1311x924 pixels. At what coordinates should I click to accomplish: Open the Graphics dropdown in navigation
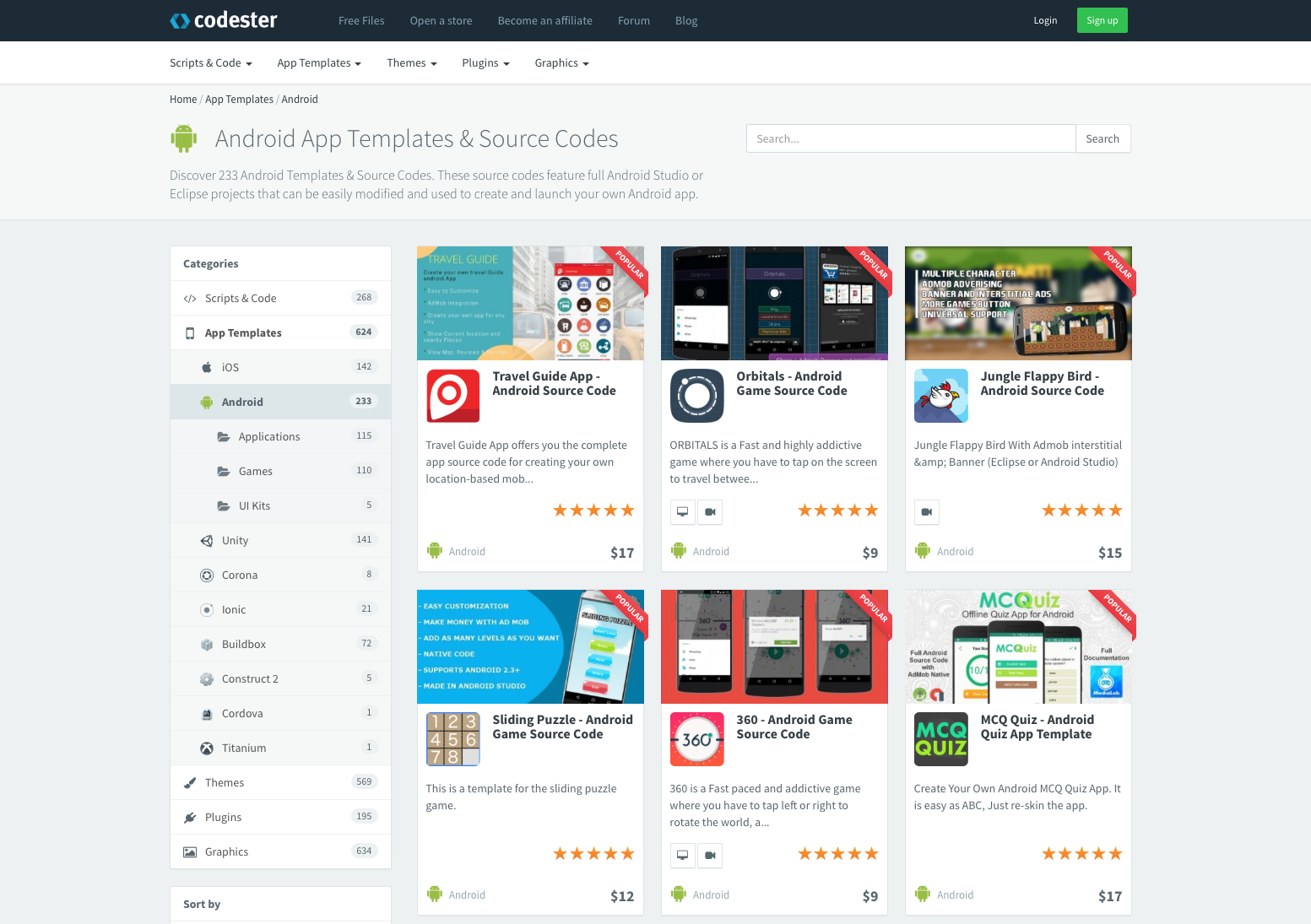point(561,63)
